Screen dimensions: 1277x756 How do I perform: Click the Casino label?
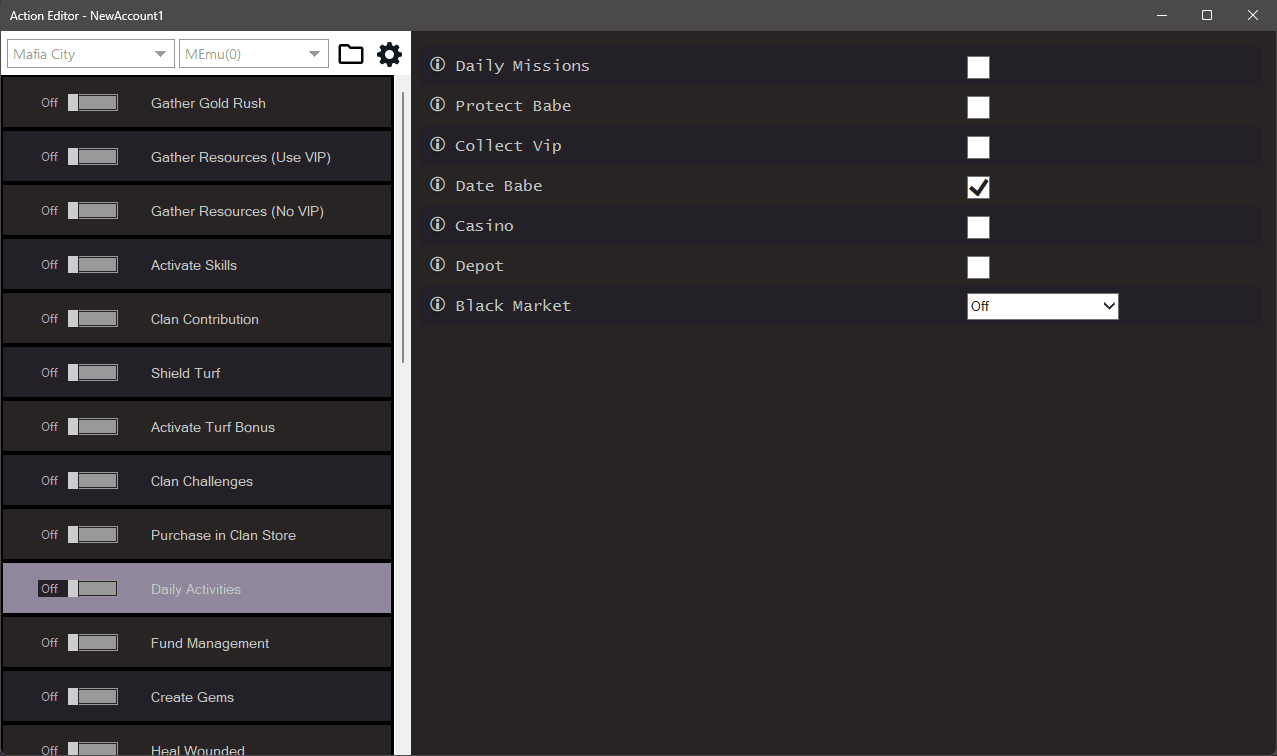484,226
